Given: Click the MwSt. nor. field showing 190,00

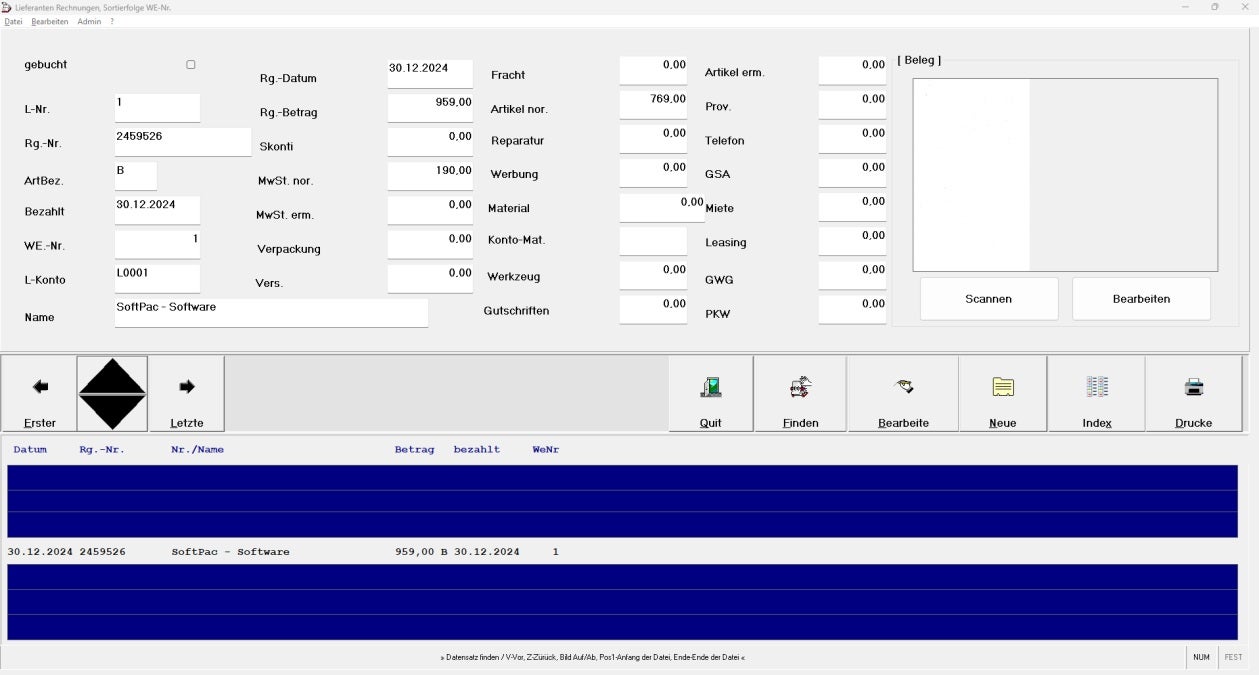Looking at the screenshot, I should pos(430,176).
